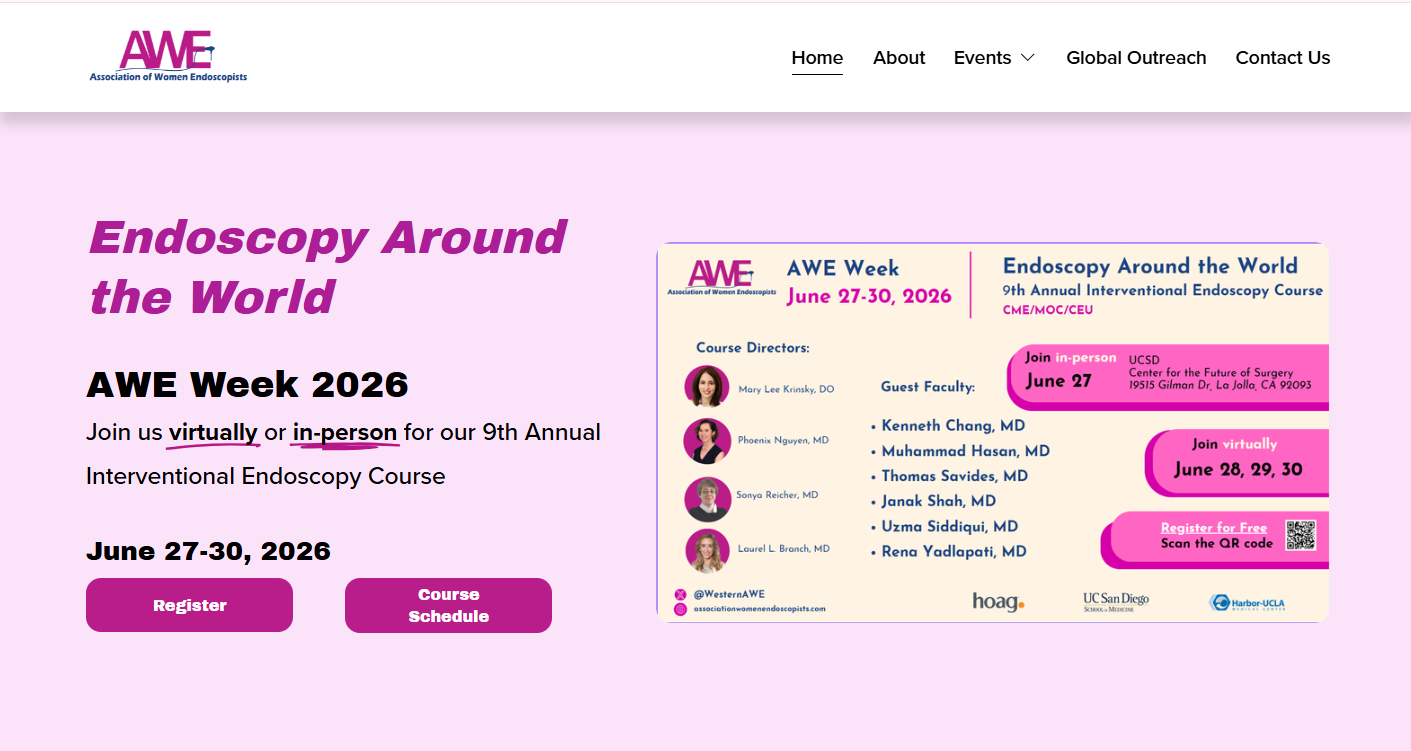Click the underlined word 'virtually'
The image size is (1411, 751).
(213, 433)
